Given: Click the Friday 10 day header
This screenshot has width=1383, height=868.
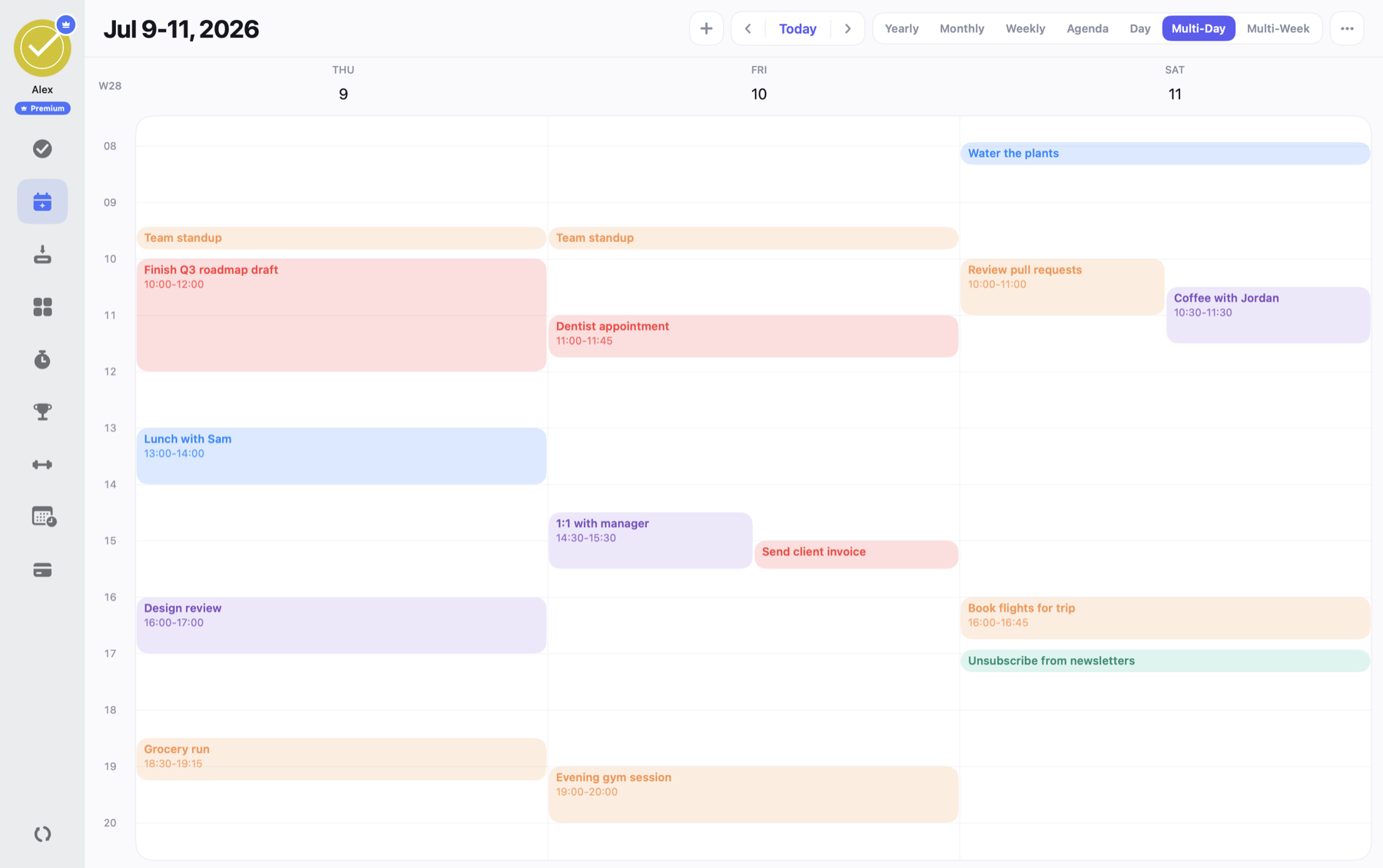Looking at the screenshot, I should point(758,84).
